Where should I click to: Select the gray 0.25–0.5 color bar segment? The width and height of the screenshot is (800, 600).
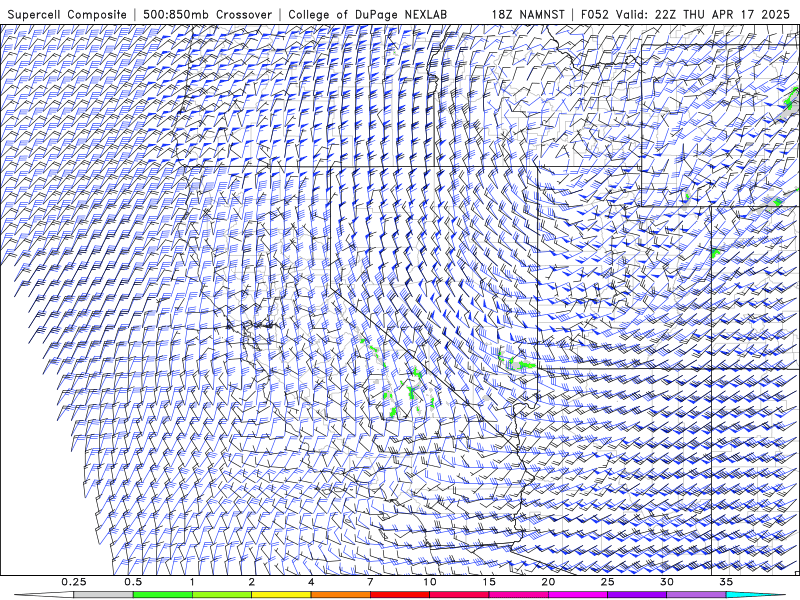coord(103,595)
